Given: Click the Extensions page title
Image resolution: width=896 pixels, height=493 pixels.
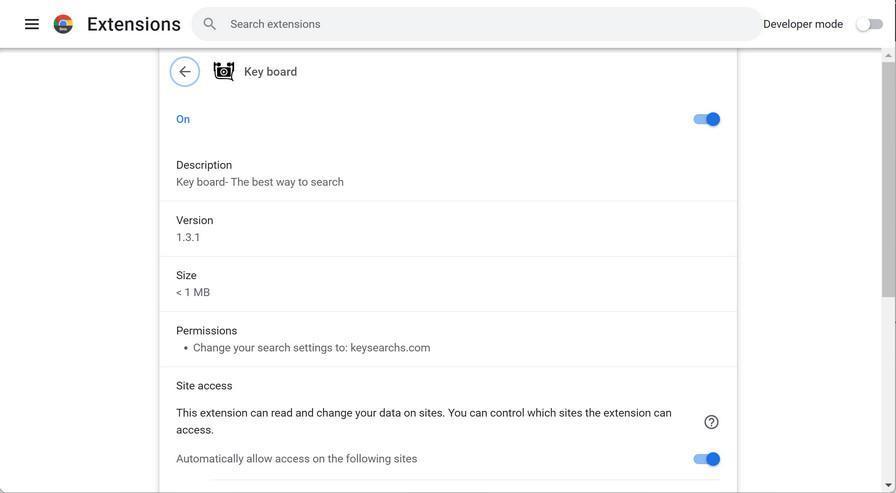Looking at the screenshot, I should [x=134, y=24].
